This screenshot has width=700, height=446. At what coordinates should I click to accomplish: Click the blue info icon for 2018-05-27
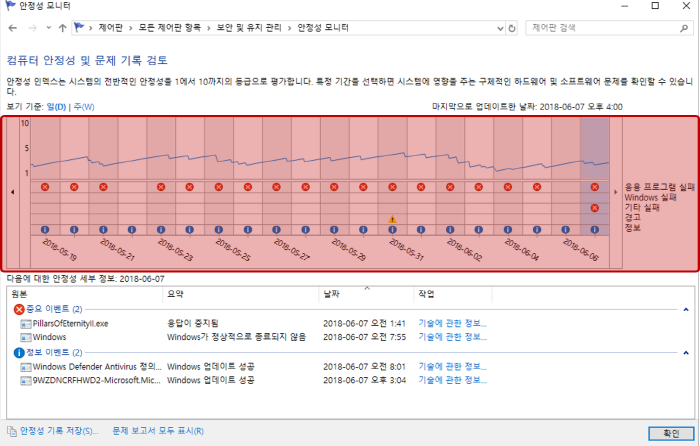click(276, 230)
